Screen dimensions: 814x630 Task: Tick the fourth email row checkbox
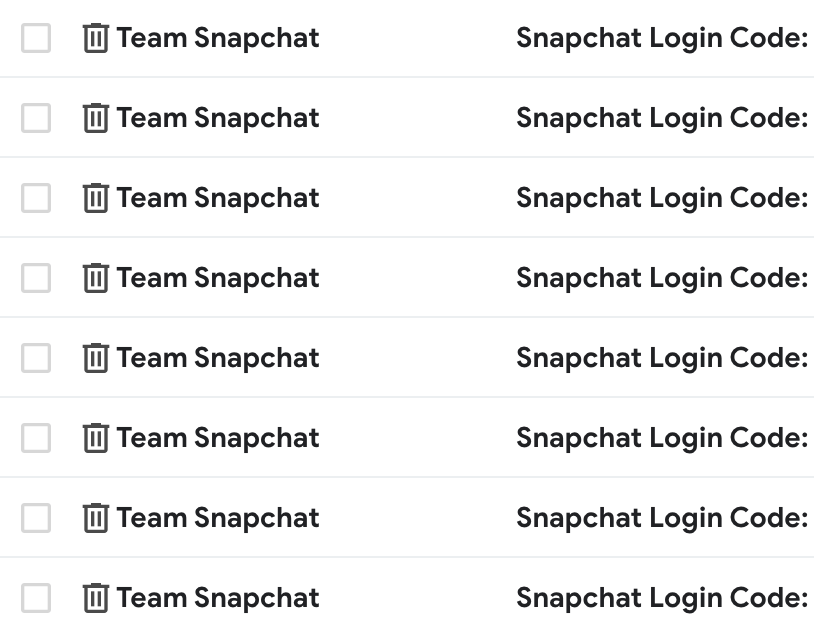(x=36, y=278)
